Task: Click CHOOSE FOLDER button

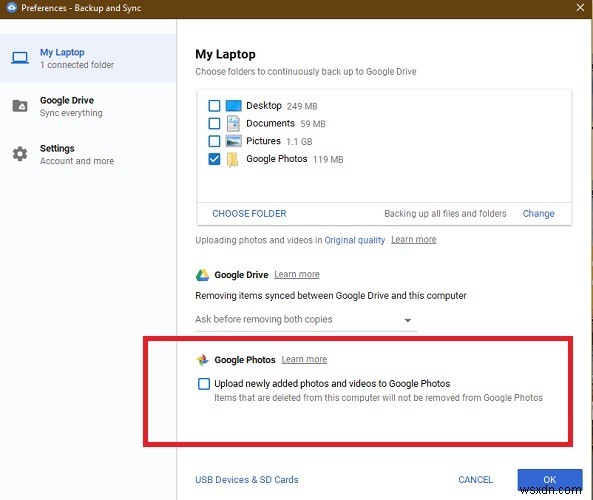Action: 249,214
